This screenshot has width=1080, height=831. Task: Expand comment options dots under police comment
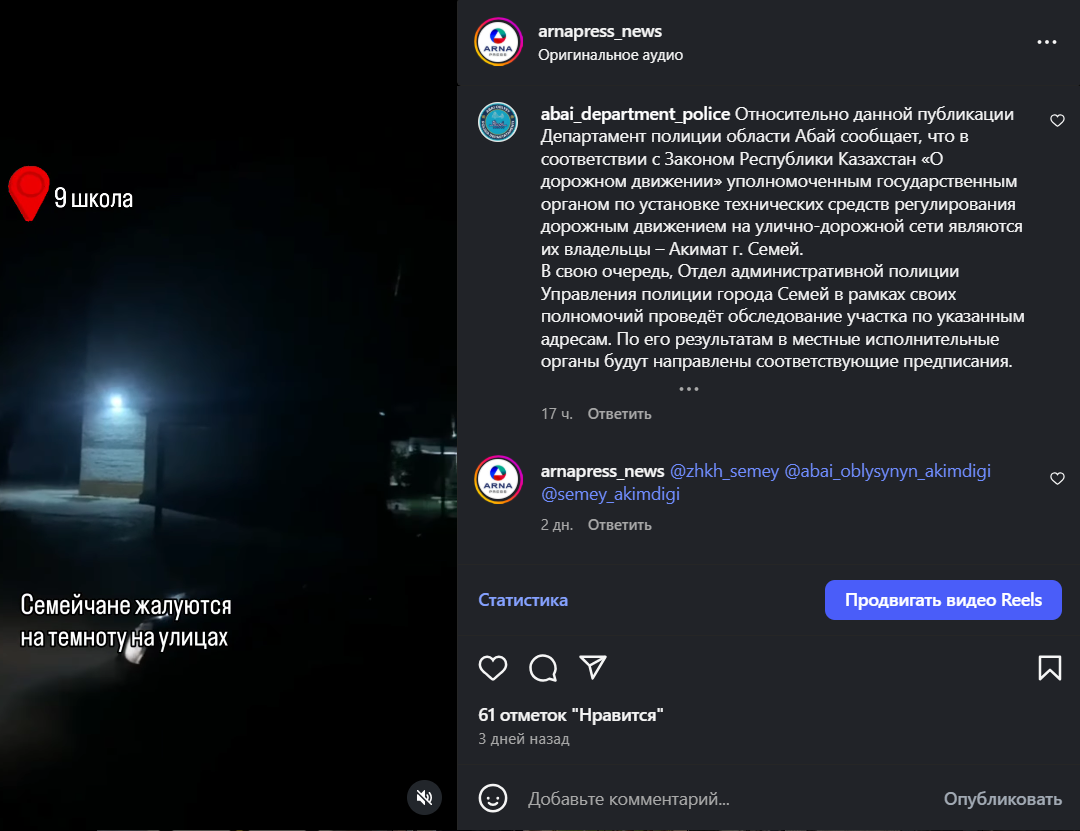688,388
